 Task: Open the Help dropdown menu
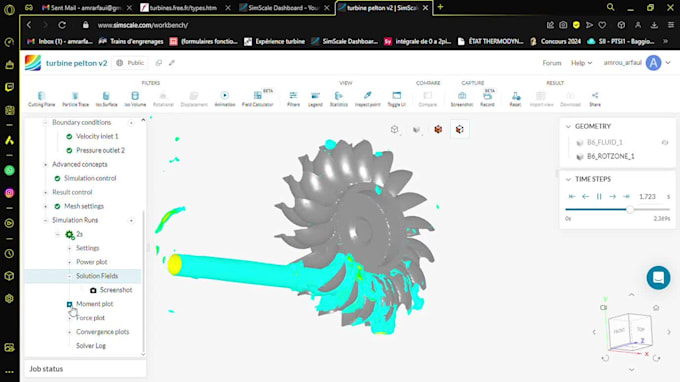click(581, 63)
